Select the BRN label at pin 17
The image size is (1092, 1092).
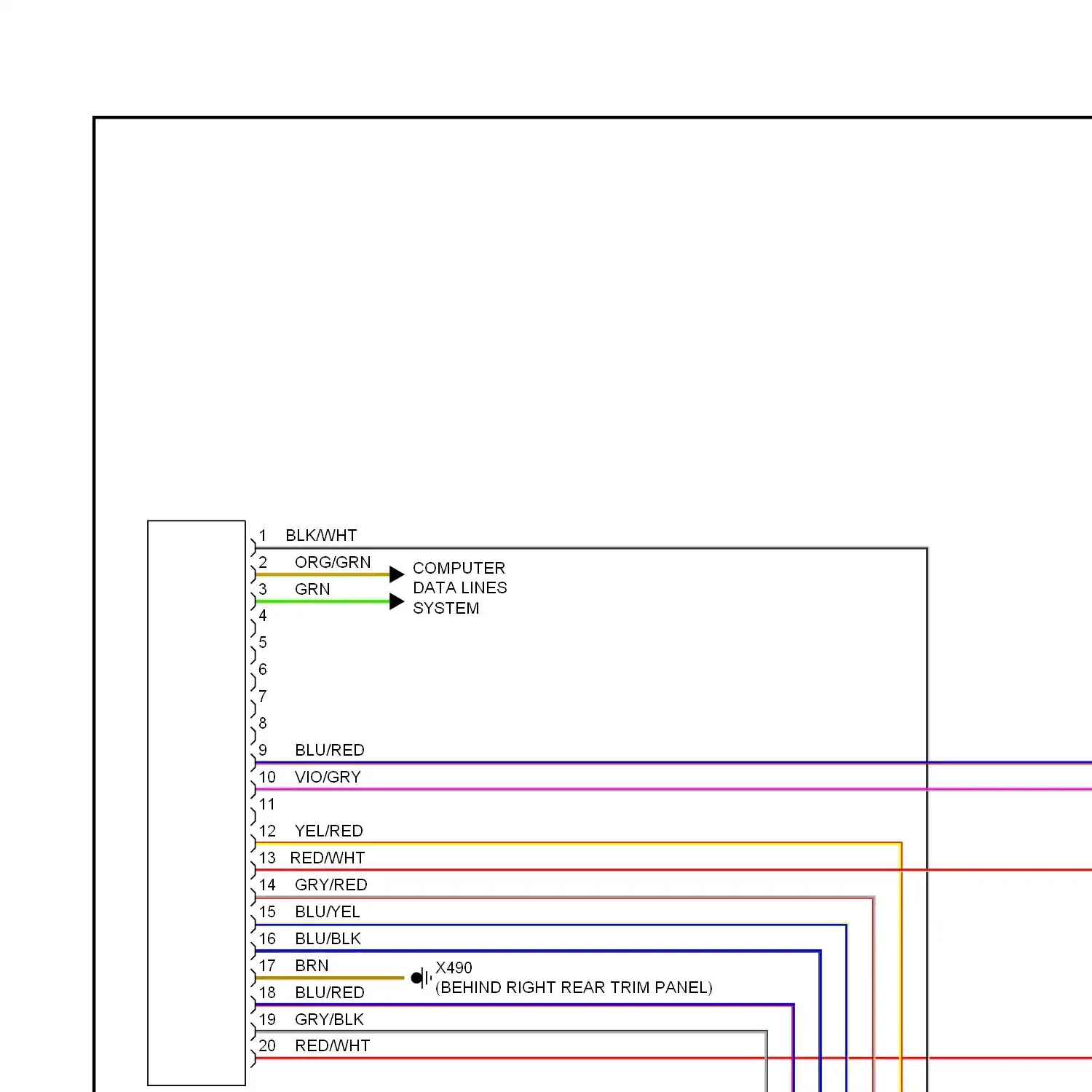tap(312, 966)
